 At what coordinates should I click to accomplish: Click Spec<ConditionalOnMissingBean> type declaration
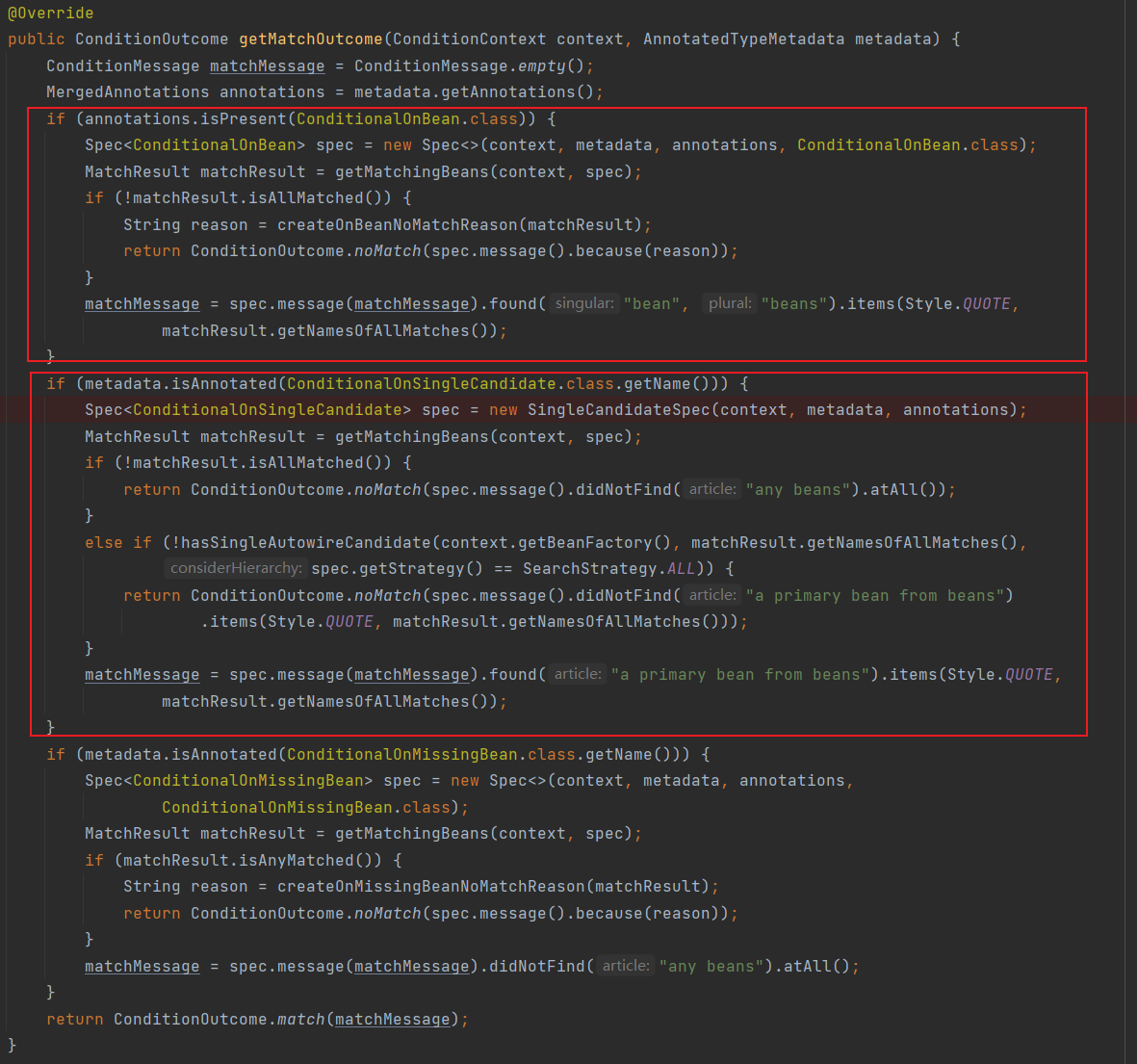point(228,780)
